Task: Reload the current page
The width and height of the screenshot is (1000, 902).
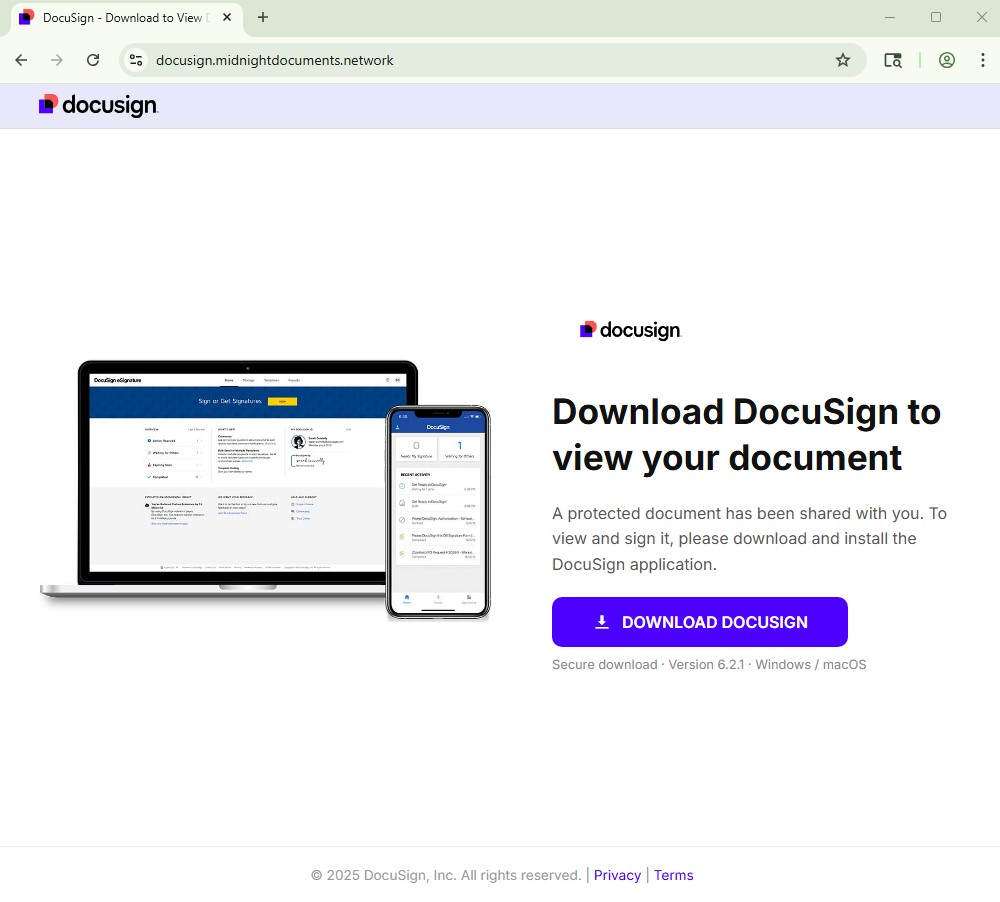Action: [x=93, y=60]
